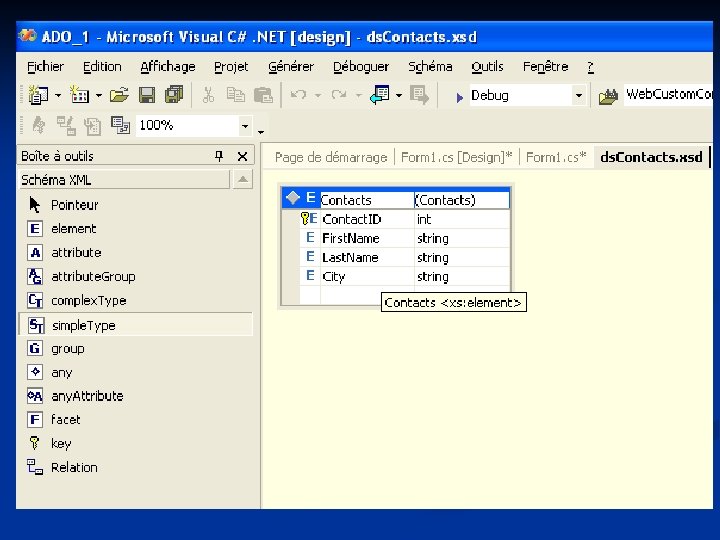Click the Save floppy disk icon
The width and height of the screenshot is (720, 540).
point(147,95)
